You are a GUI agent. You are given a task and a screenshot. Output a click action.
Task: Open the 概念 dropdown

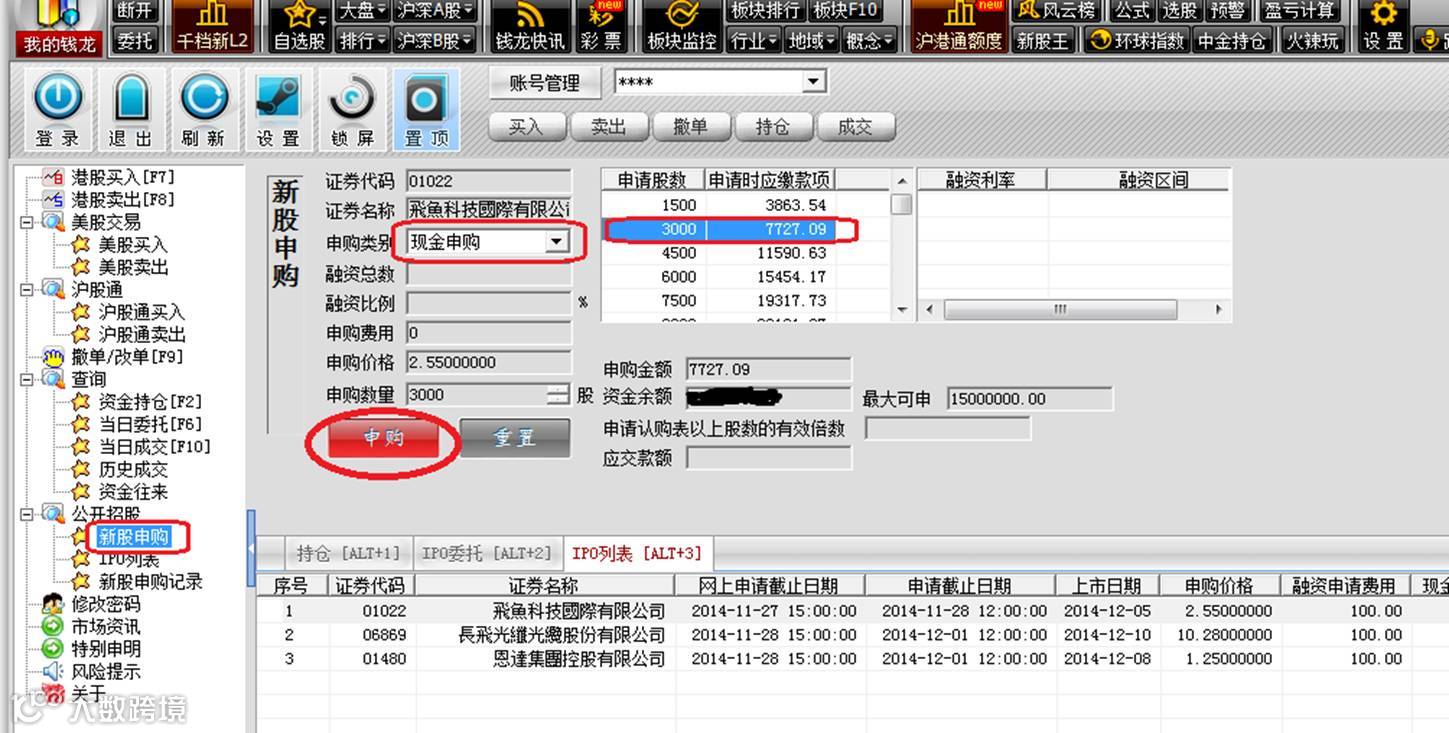(x=869, y=41)
